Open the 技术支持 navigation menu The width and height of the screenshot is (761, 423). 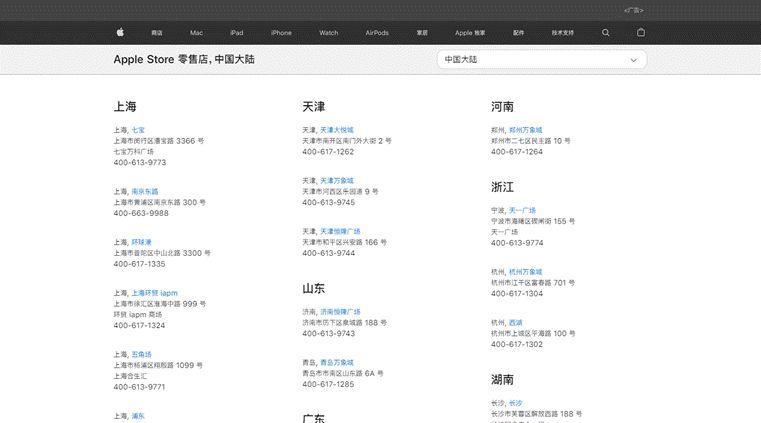click(562, 33)
